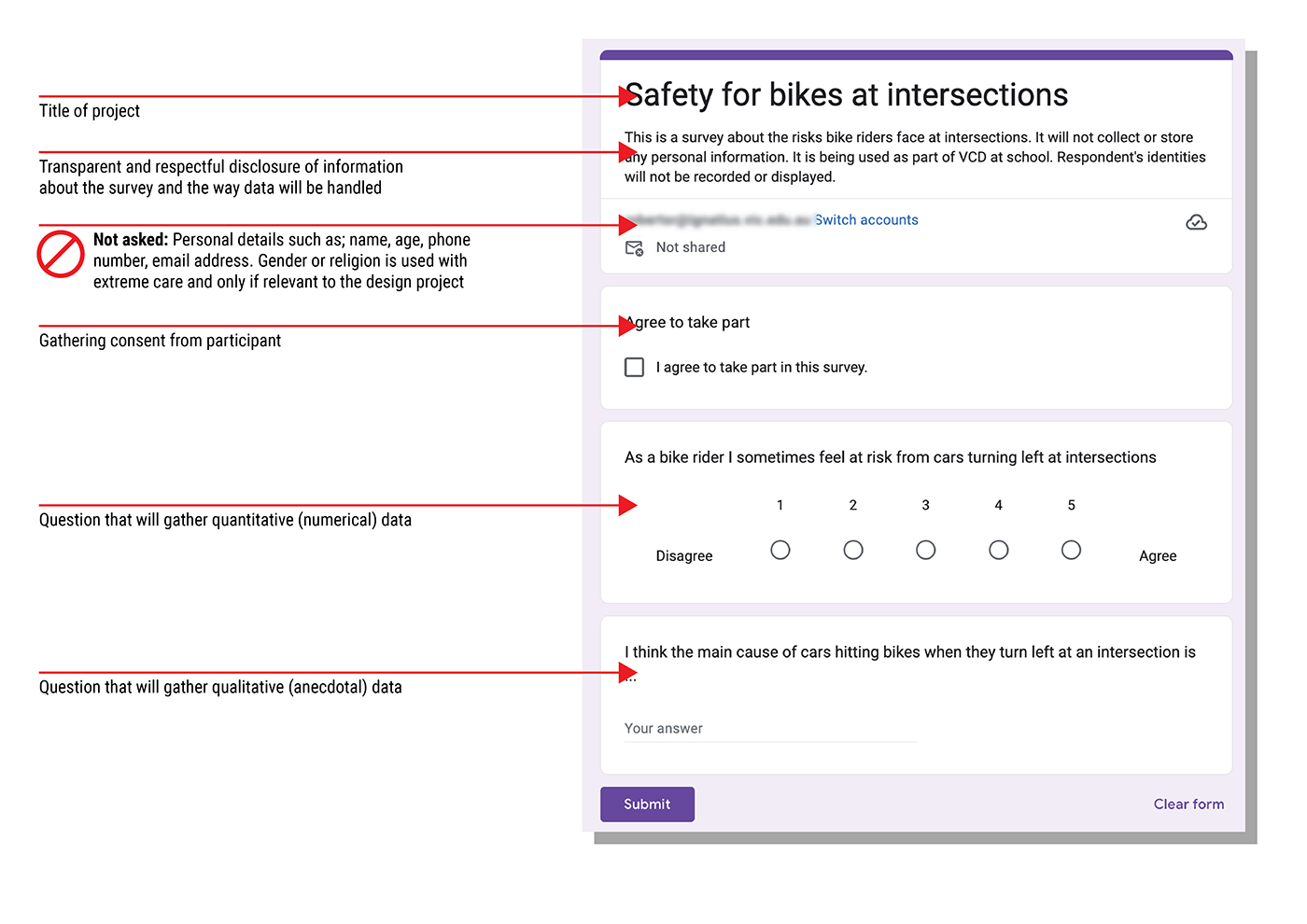Click the blurred email address
1307x924 pixels.
719,219
